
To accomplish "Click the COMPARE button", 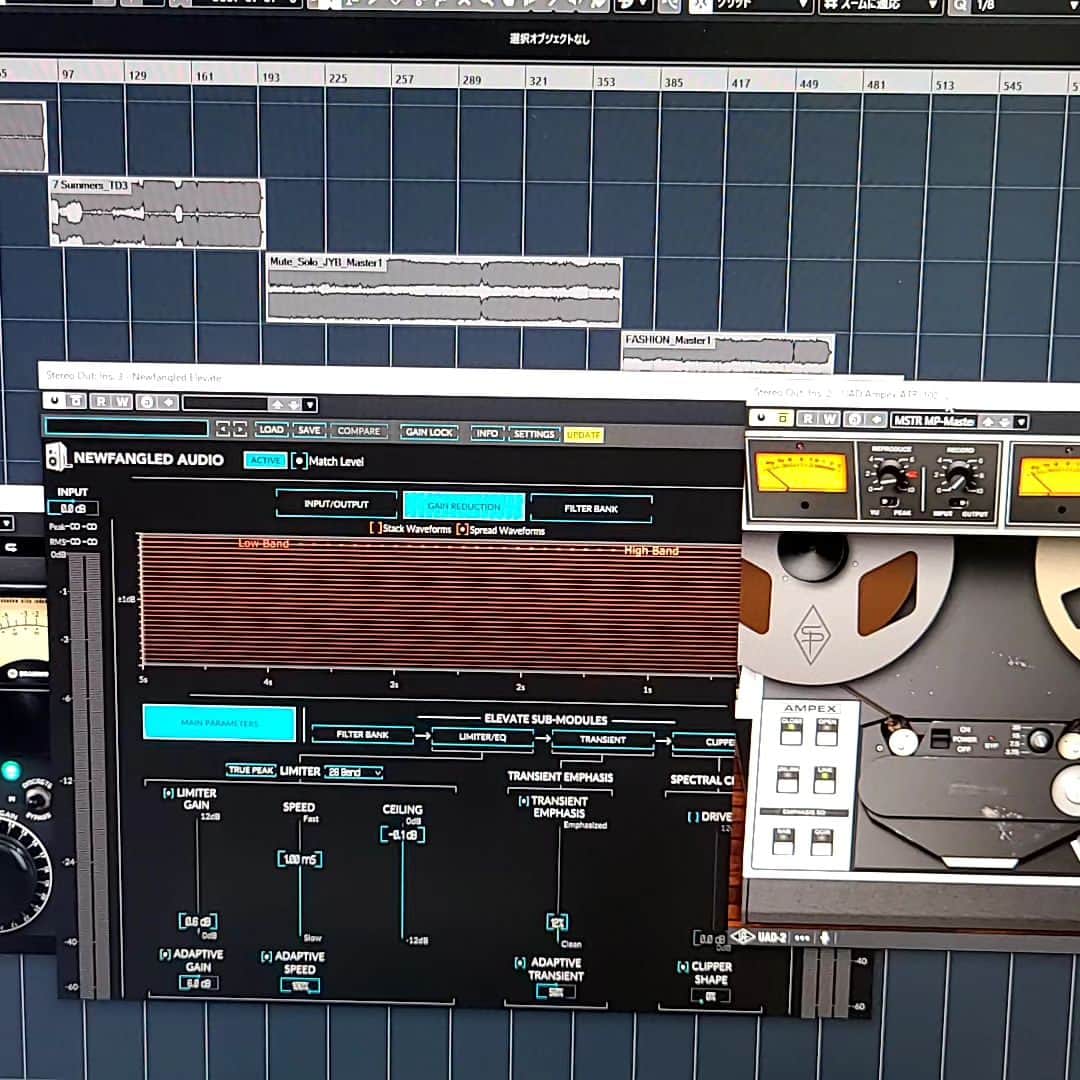I will (359, 431).
